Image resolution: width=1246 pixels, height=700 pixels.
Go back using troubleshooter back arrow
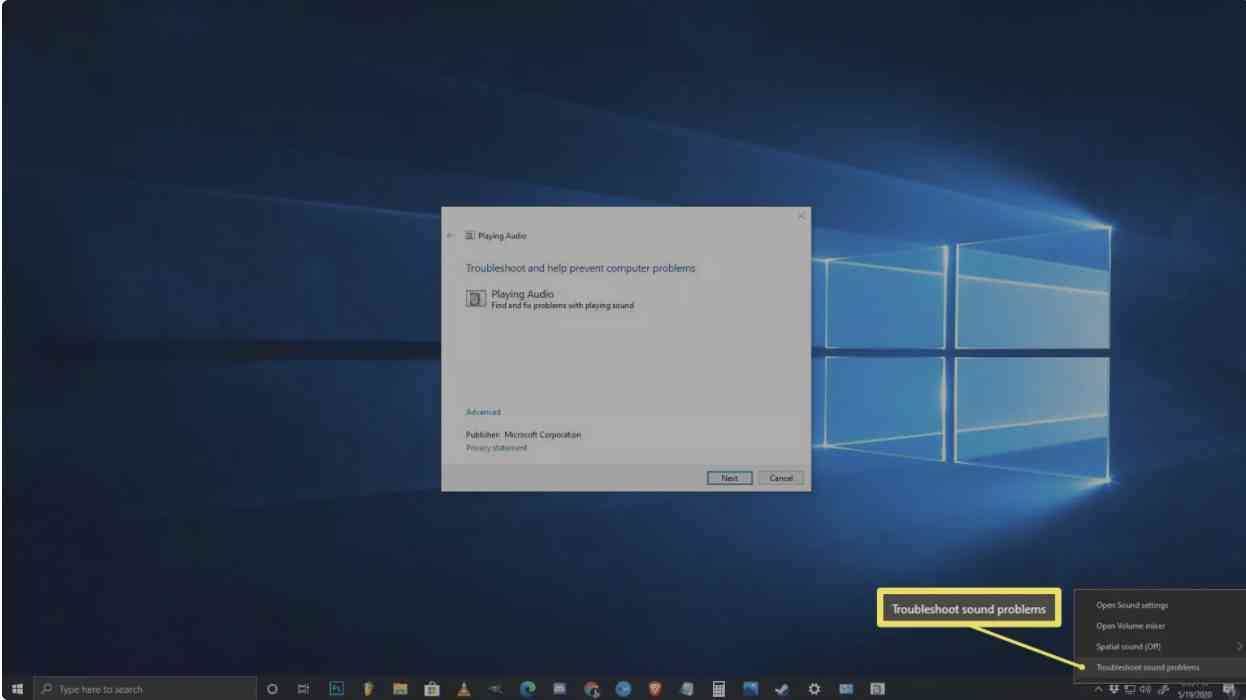click(450, 236)
